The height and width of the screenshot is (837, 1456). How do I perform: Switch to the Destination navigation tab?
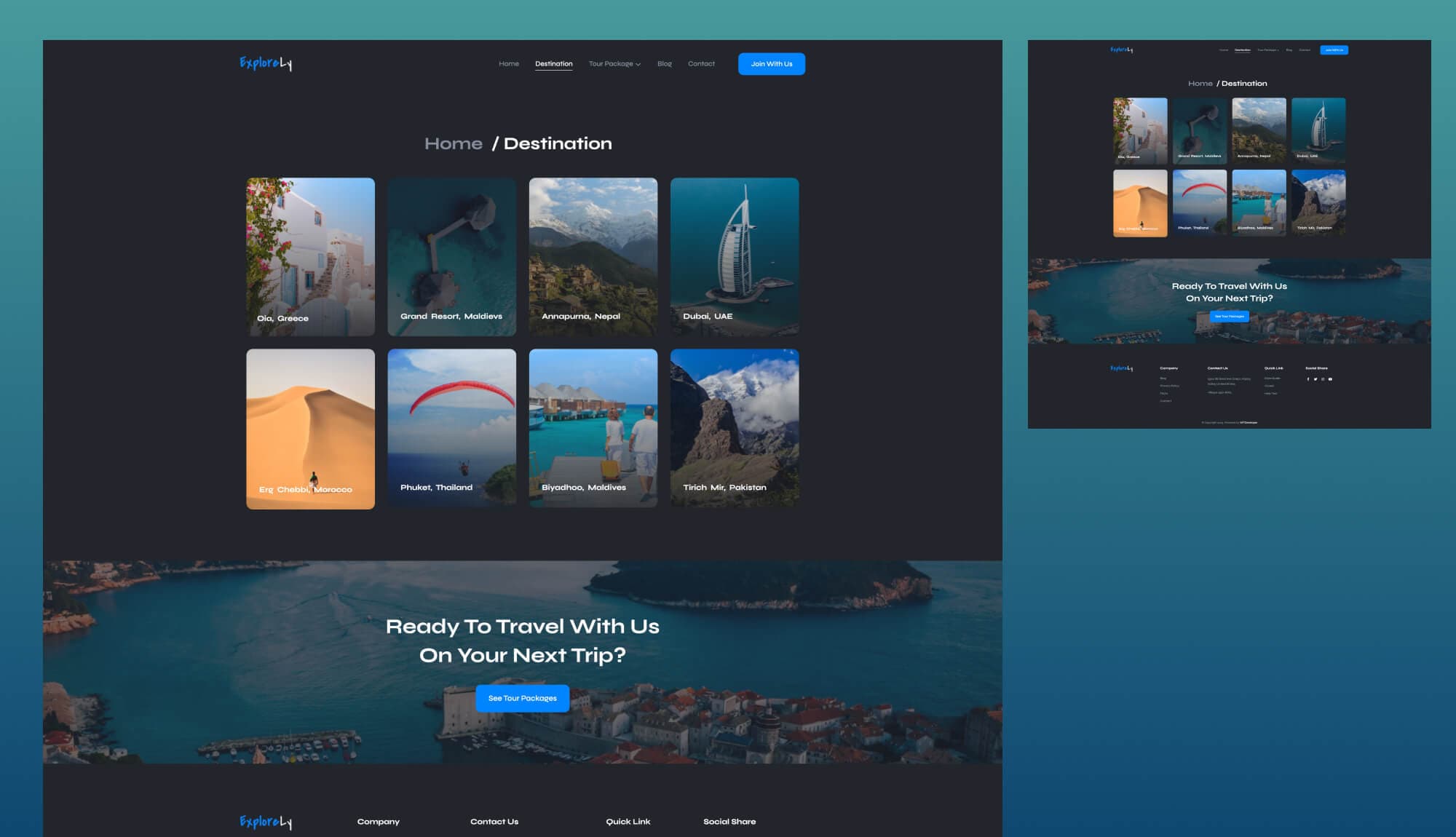553,64
